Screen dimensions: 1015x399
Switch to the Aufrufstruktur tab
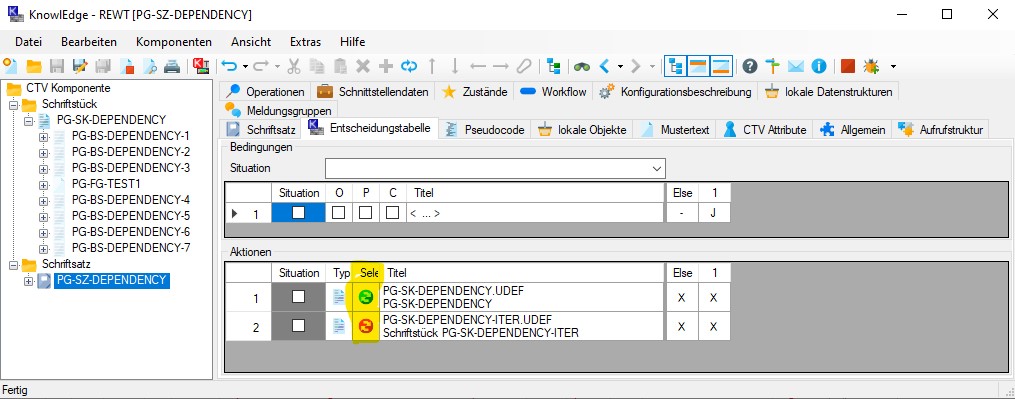941,130
